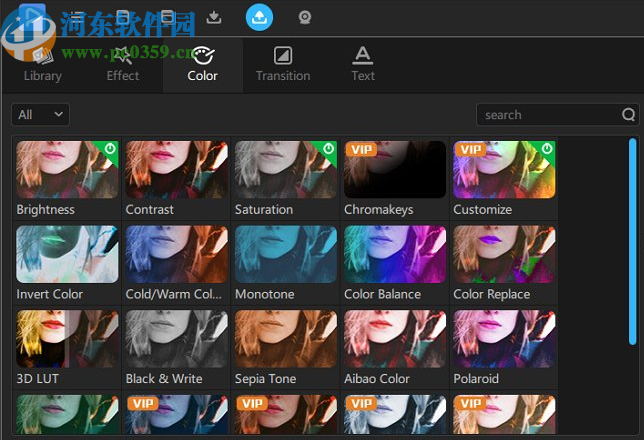Toggle the power icon on the Customize thumbnail

[547, 149]
